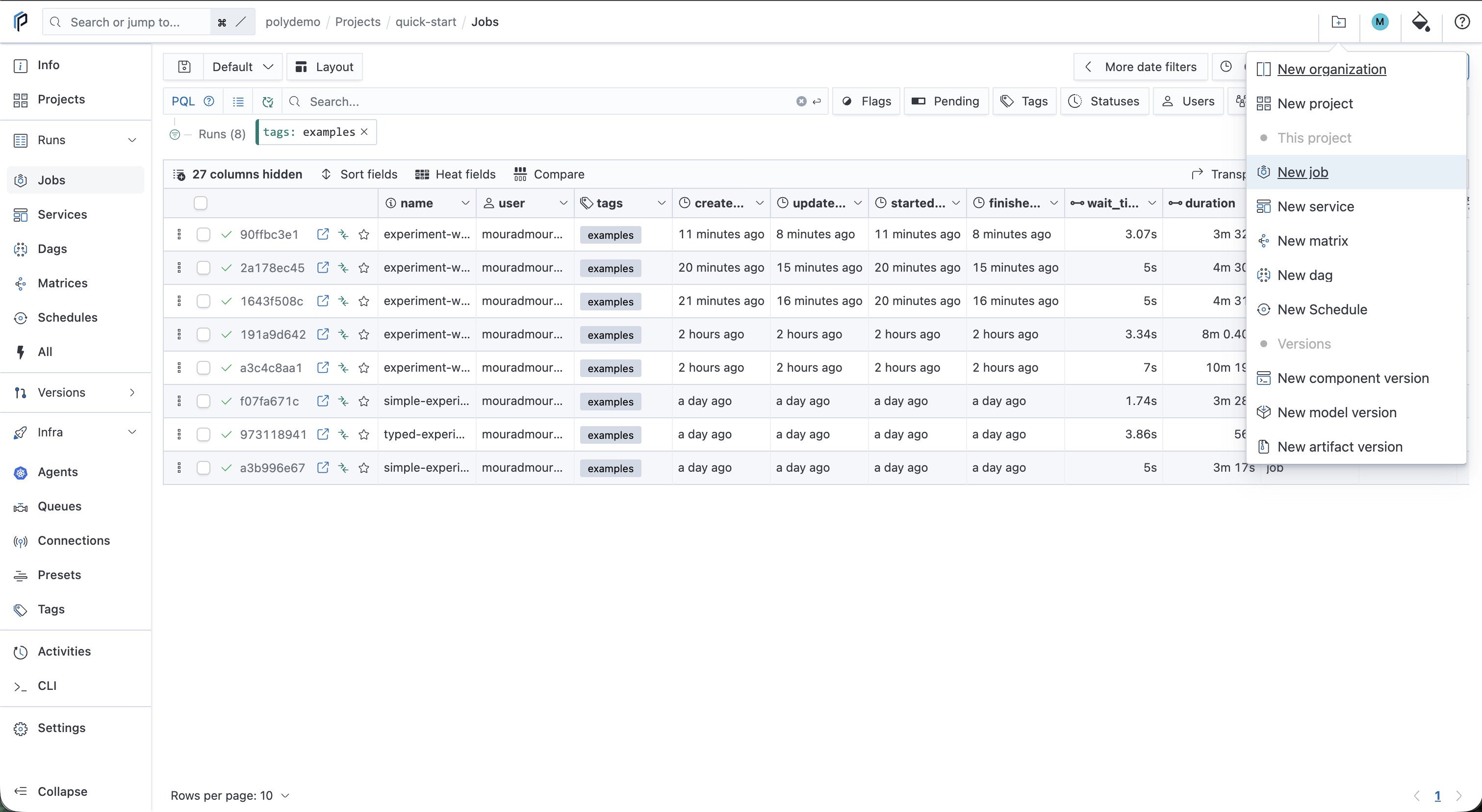
Task: Star the run a3b996e67
Action: point(363,467)
